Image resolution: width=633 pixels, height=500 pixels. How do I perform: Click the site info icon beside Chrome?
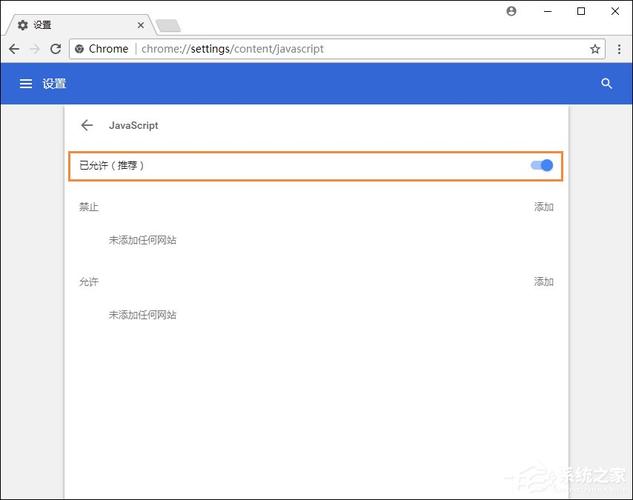tap(80, 49)
